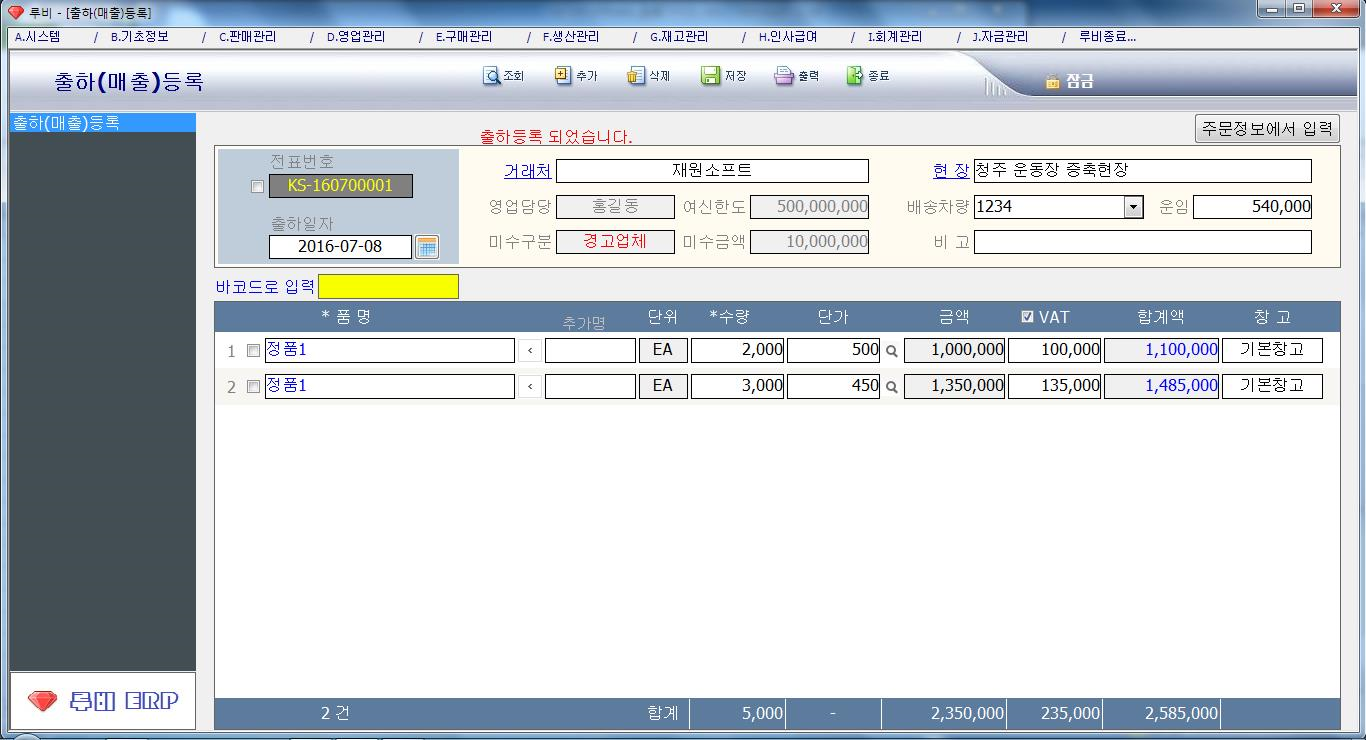Open the C.판매관리 menu

point(247,37)
